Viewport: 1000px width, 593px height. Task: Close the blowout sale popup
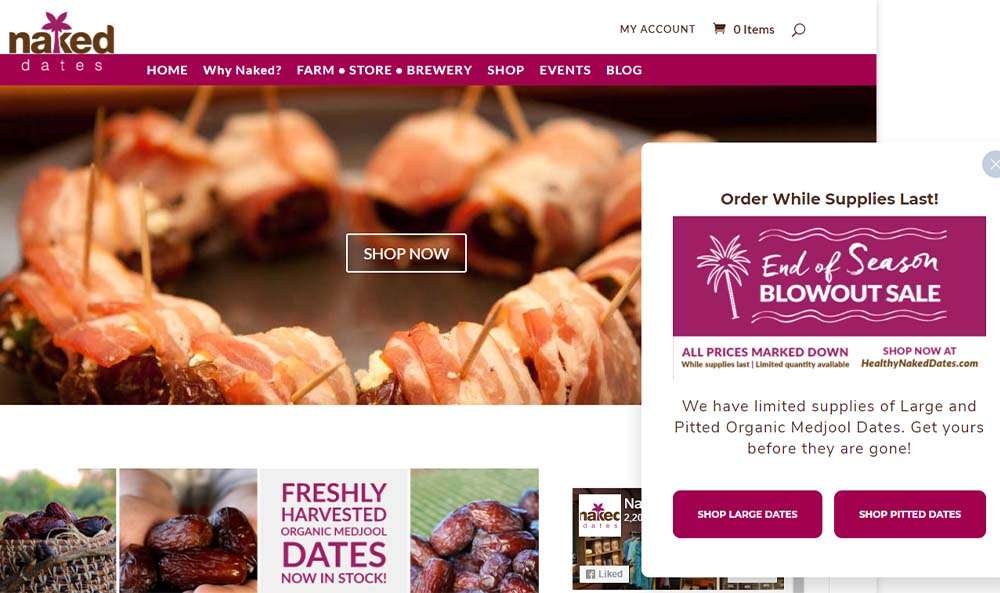coord(992,164)
